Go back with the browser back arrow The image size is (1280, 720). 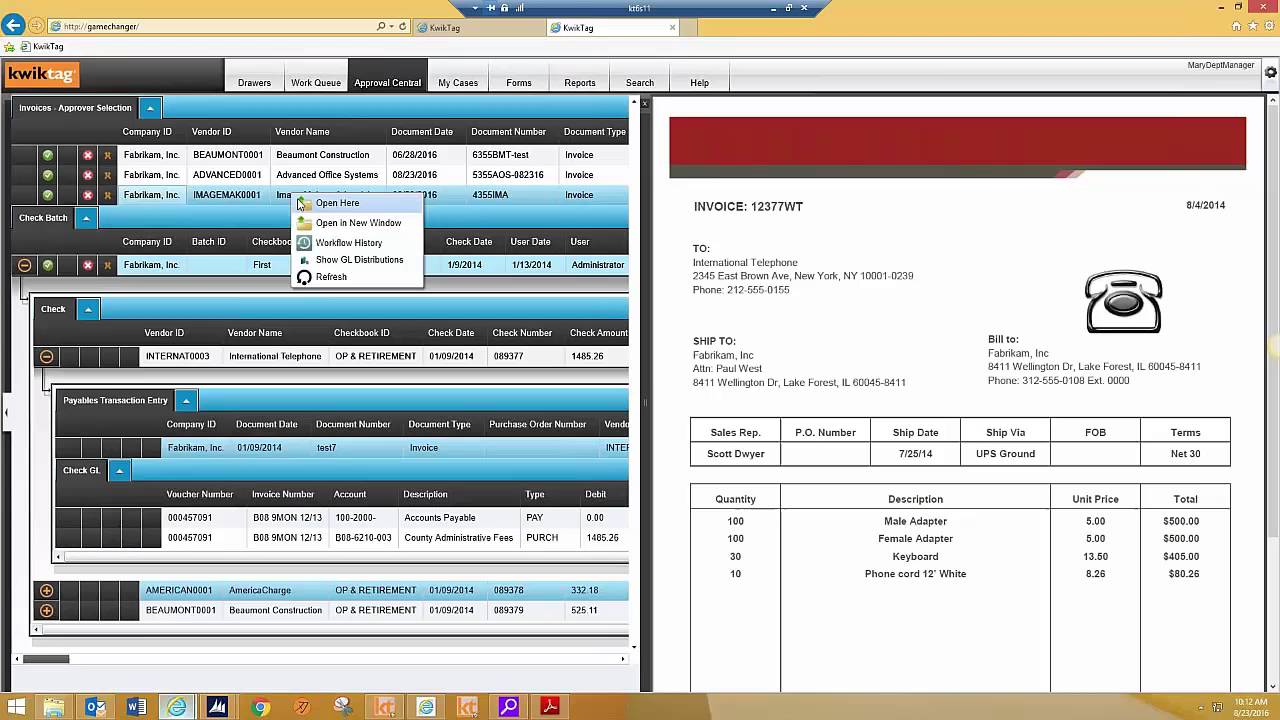click(x=13, y=26)
